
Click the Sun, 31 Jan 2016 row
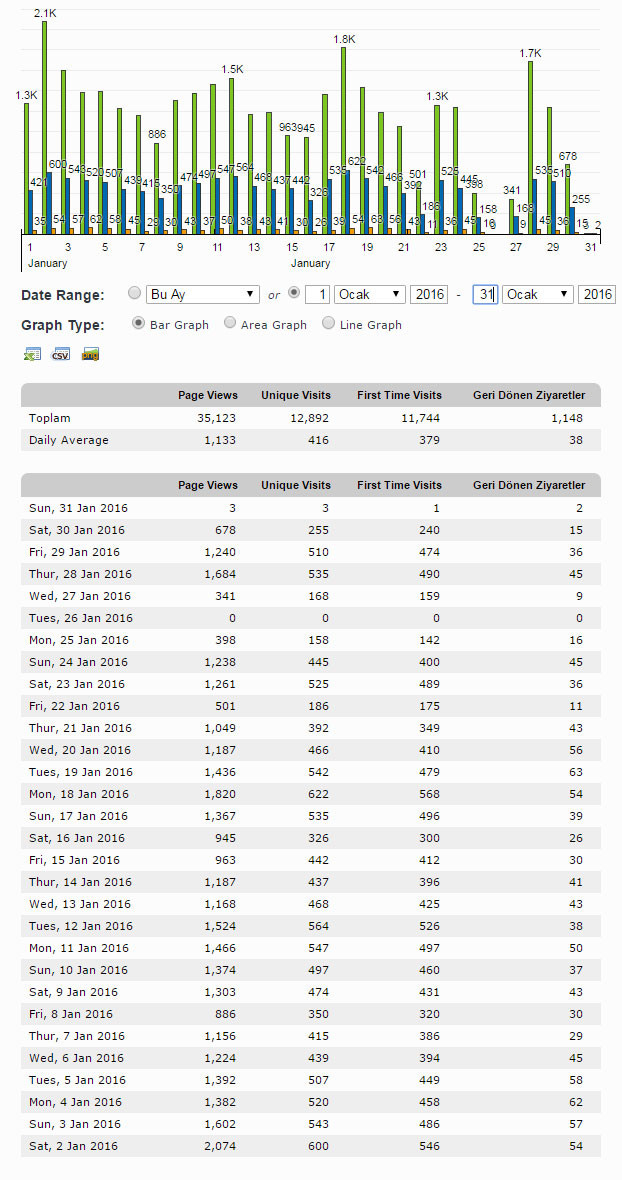[311, 508]
